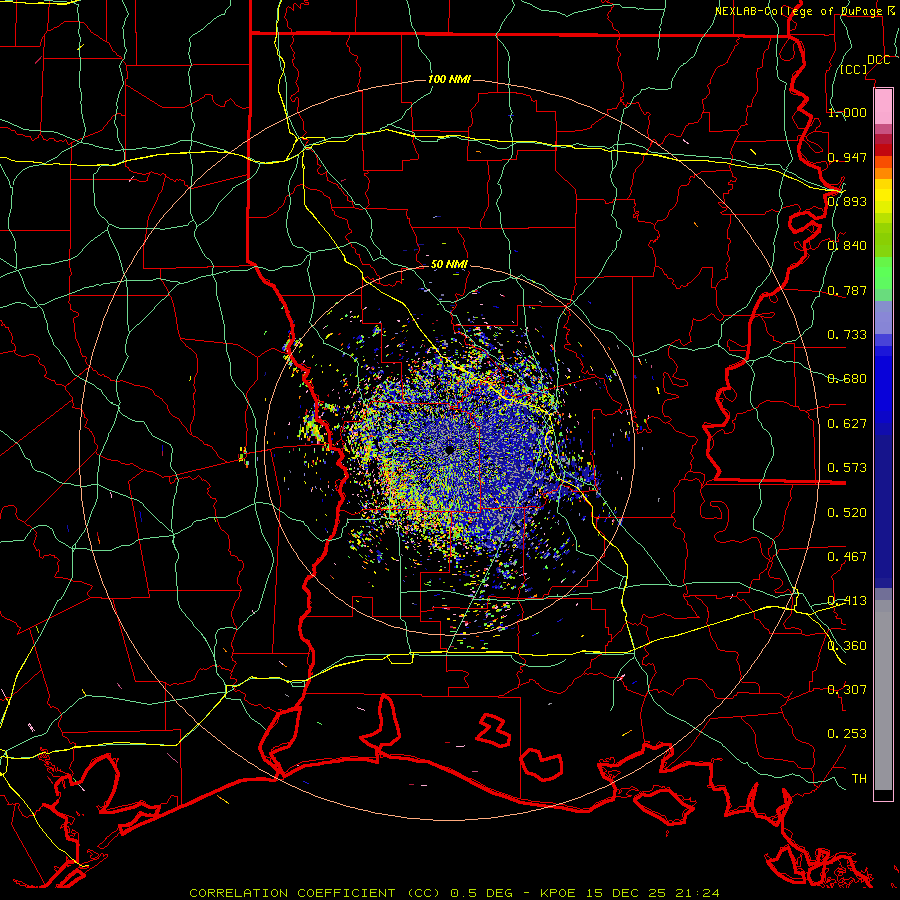This screenshot has width=900, height=900.
Task: Click the black radar site dot at the center
Action: 449,451
